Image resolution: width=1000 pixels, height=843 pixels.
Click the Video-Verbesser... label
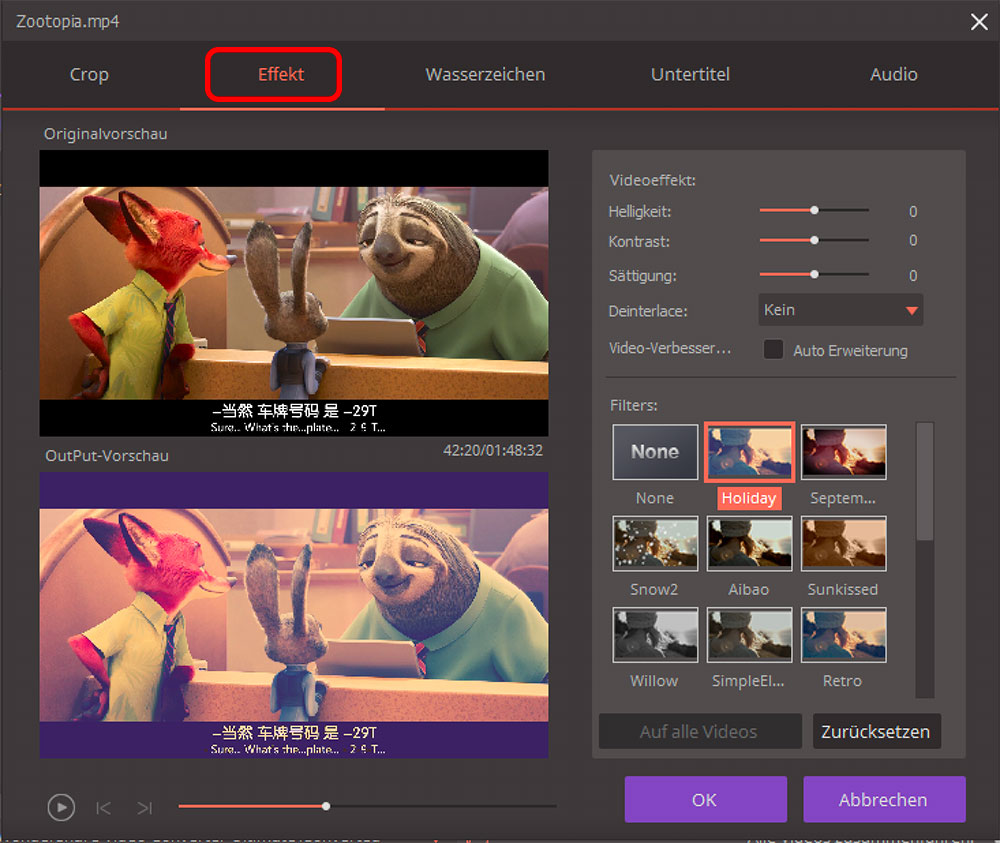tap(670, 348)
